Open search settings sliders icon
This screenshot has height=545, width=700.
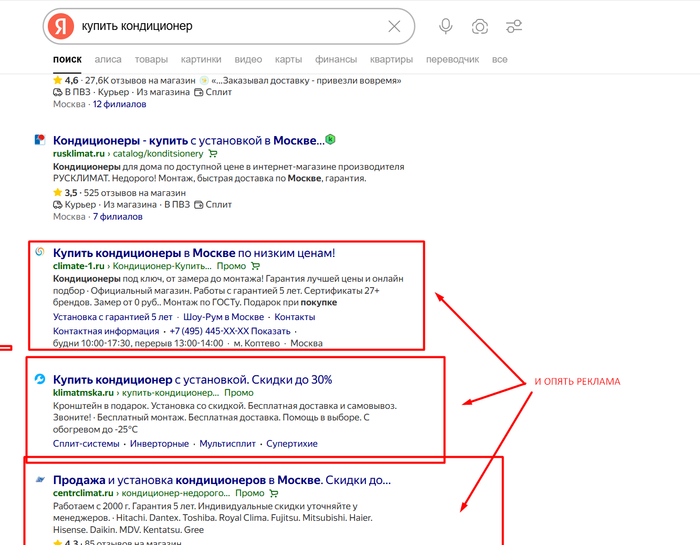514,27
